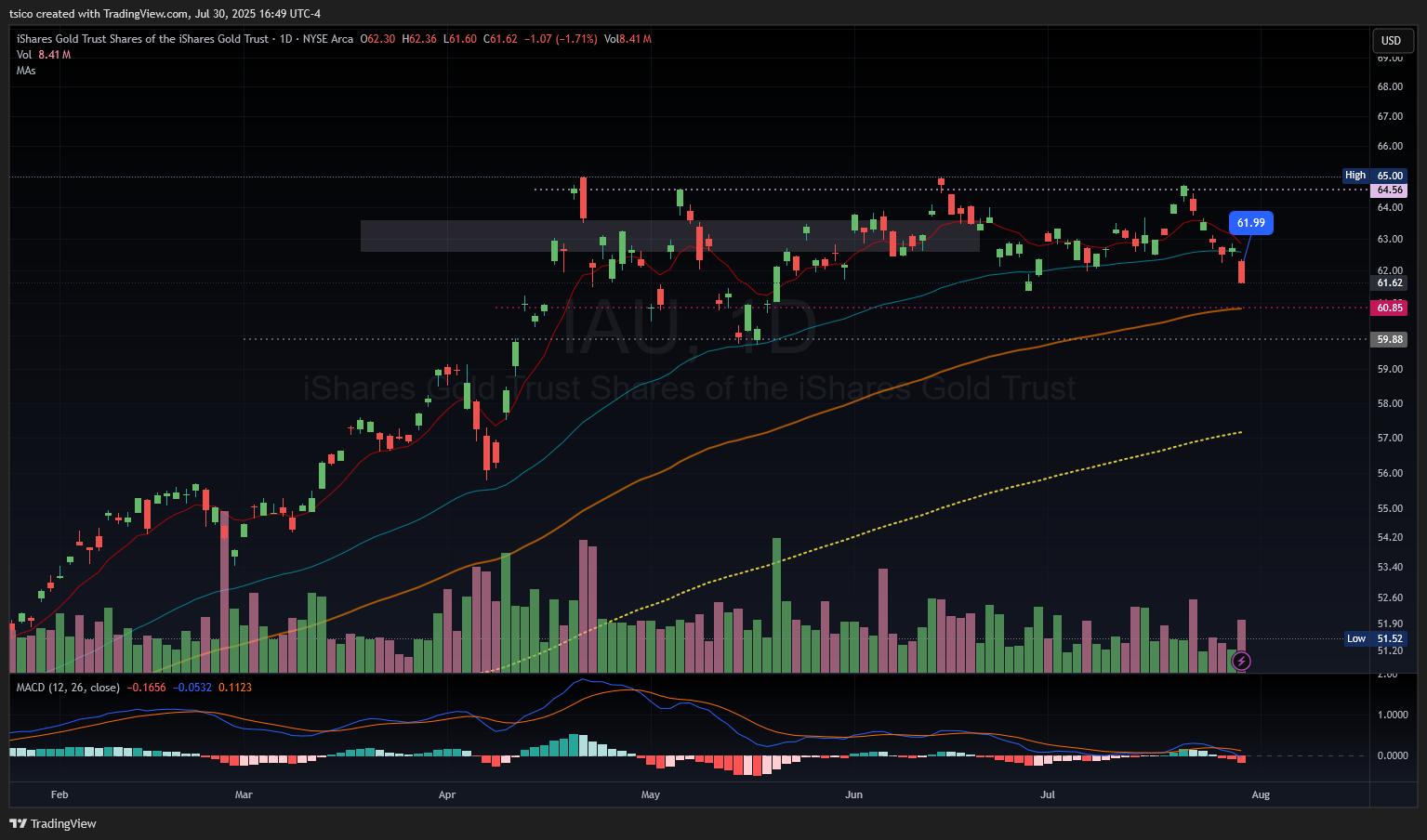Click the Aug label on time axis

(x=1261, y=794)
